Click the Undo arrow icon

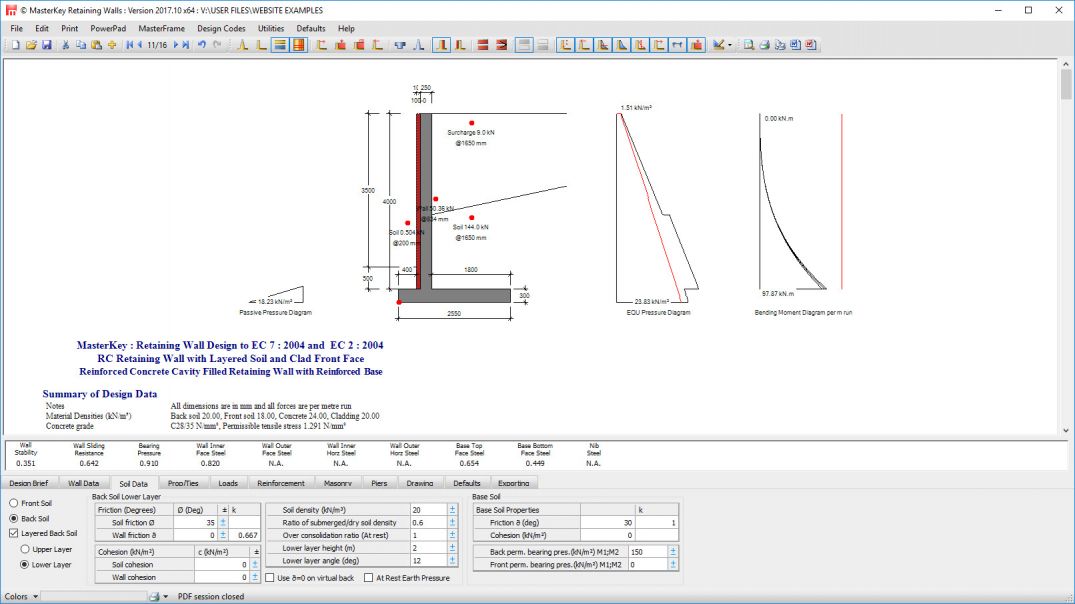click(x=202, y=45)
